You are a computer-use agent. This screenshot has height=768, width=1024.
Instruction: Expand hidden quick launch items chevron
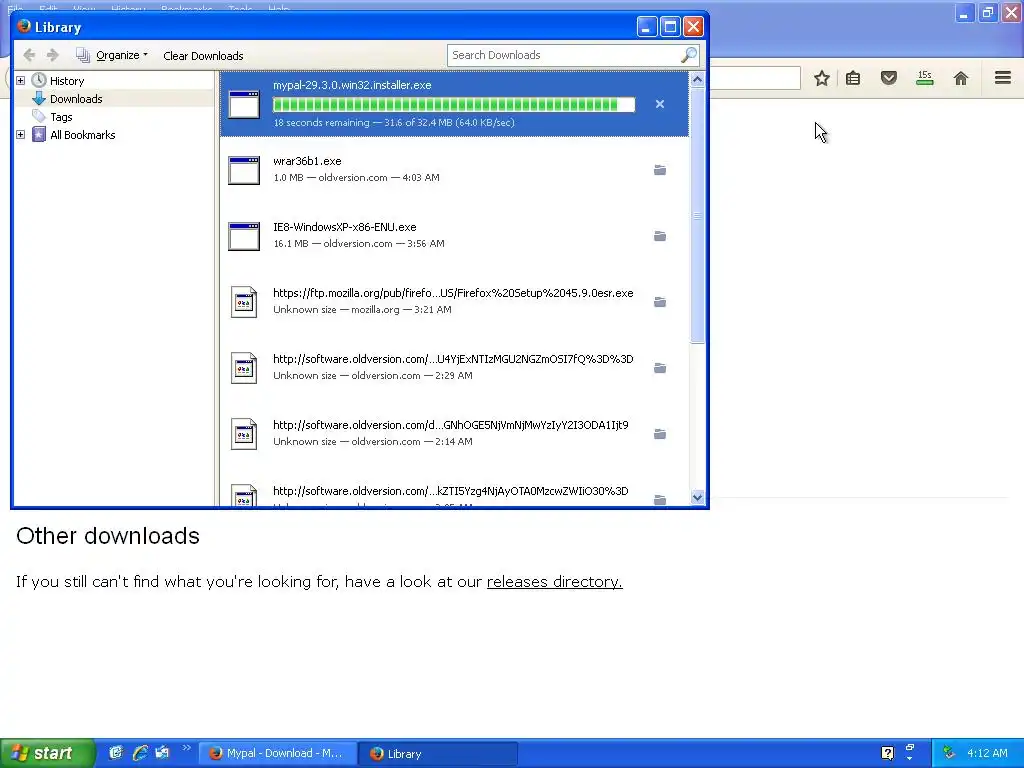coord(186,748)
